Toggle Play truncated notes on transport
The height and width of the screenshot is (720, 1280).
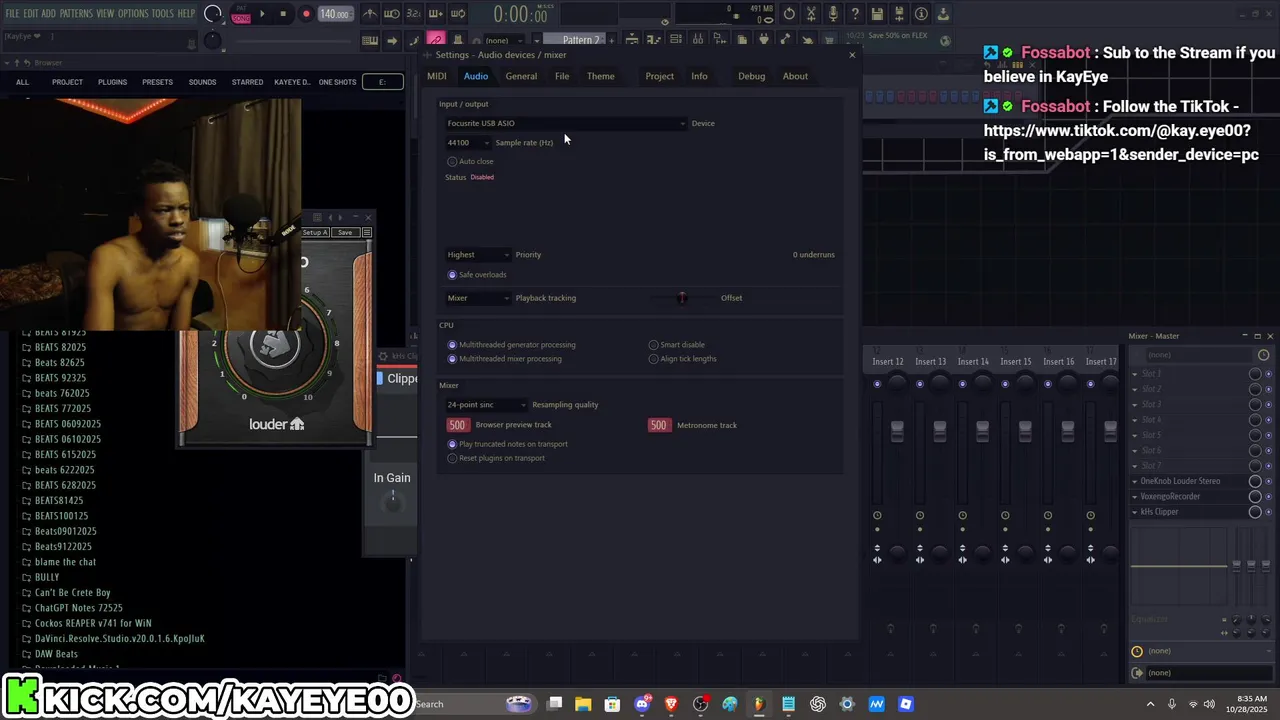(x=508, y=444)
